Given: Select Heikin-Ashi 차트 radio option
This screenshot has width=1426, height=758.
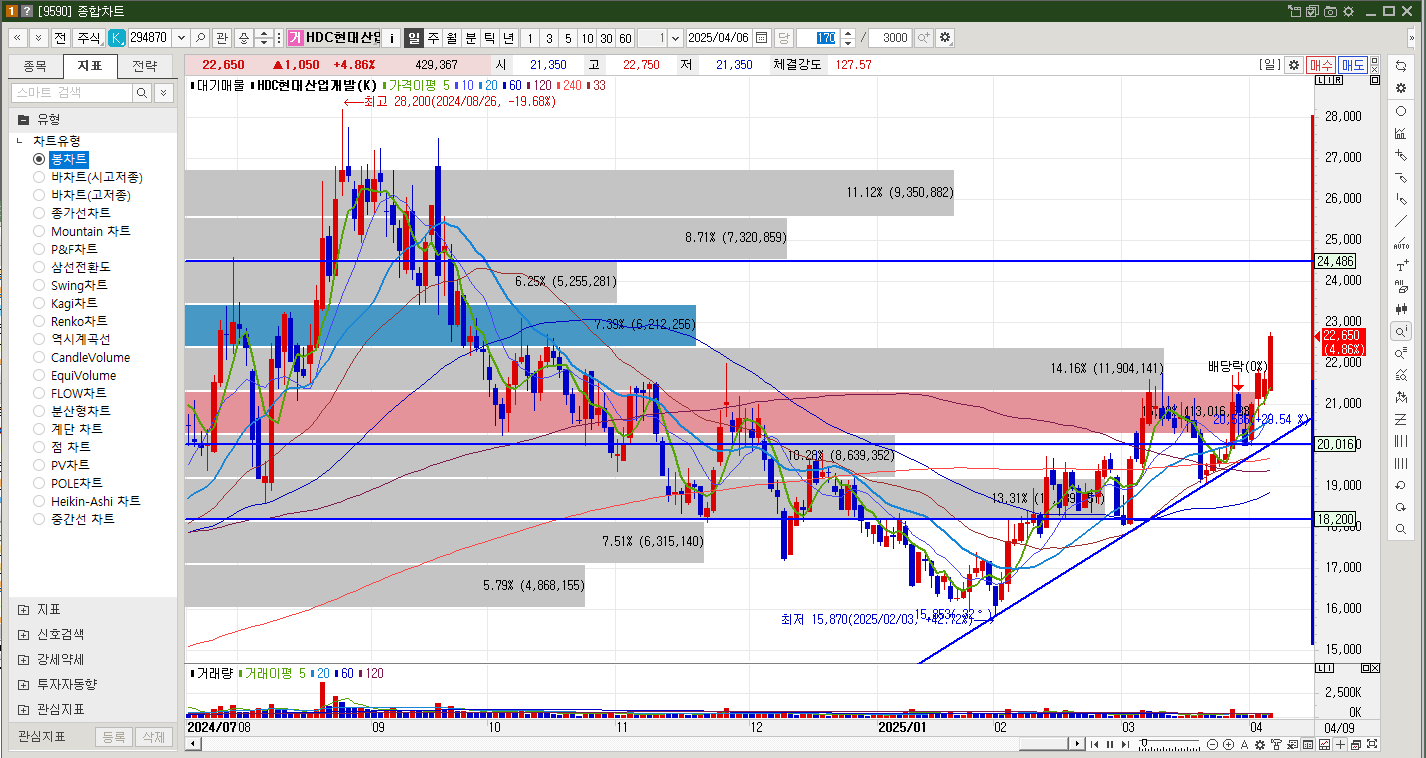Looking at the screenshot, I should (x=39, y=501).
